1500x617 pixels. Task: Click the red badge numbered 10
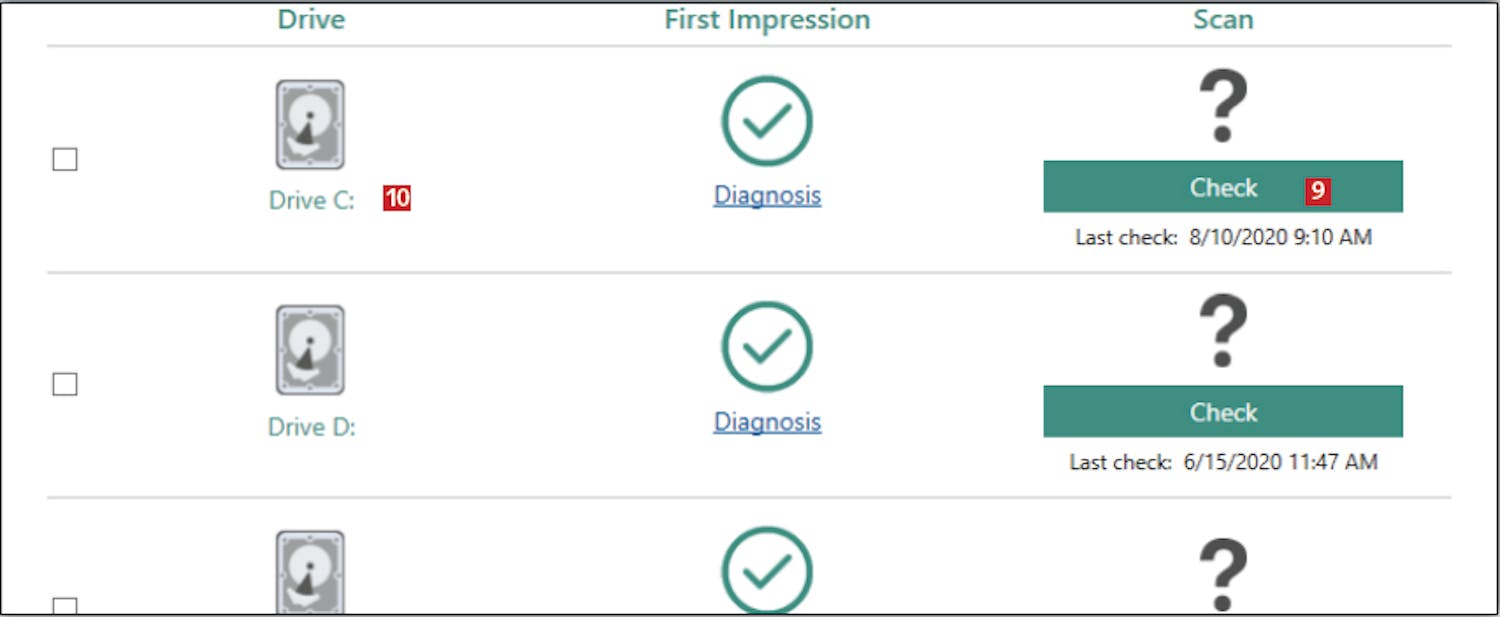click(x=397, y=199)
